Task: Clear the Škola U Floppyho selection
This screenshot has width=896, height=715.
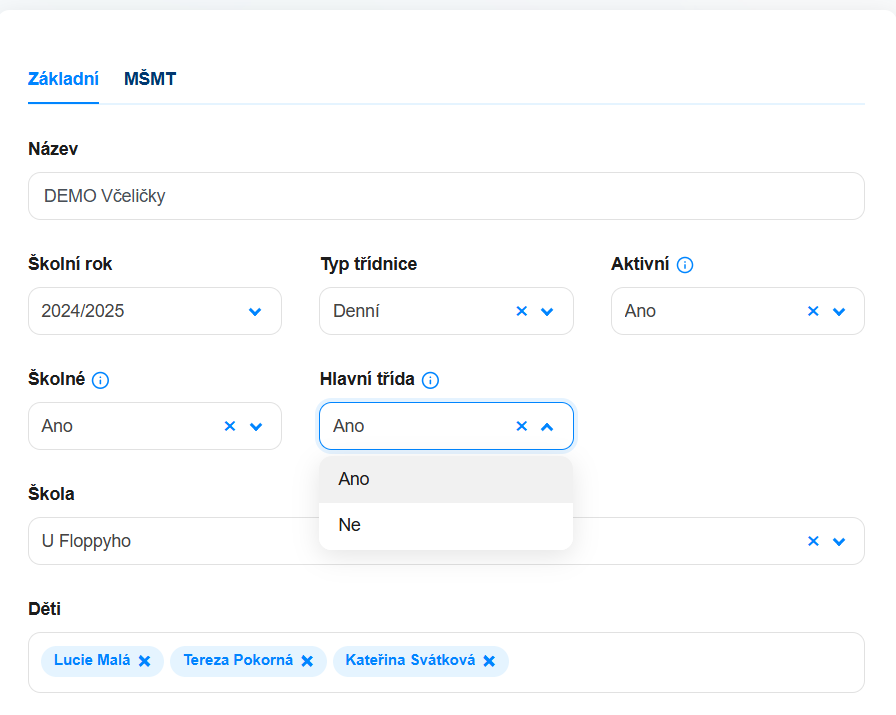Action: (813, 541)
